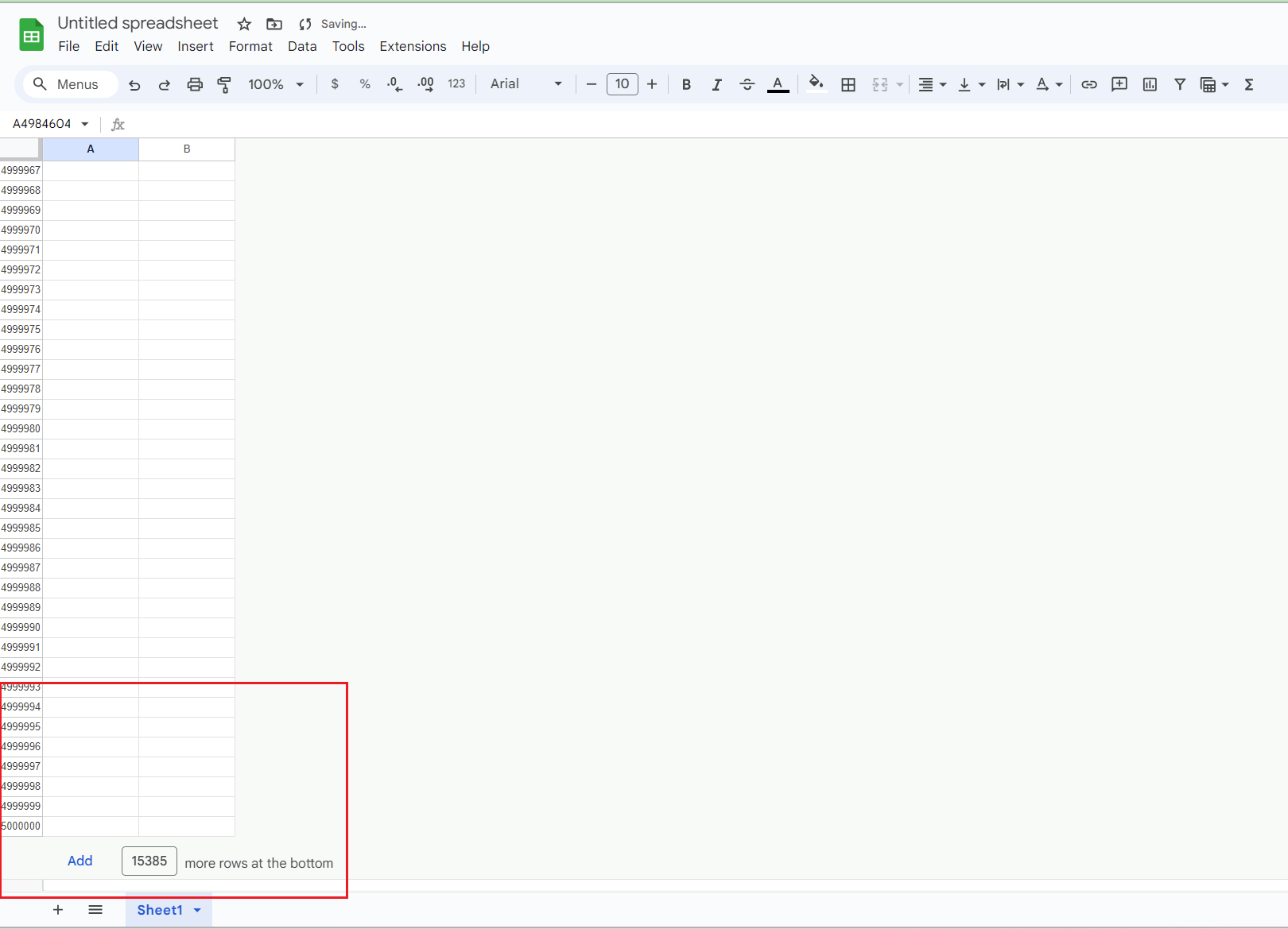This screenshot has width=1288, height=929.
Task: Click the print icon
Action: pos(195,84)
